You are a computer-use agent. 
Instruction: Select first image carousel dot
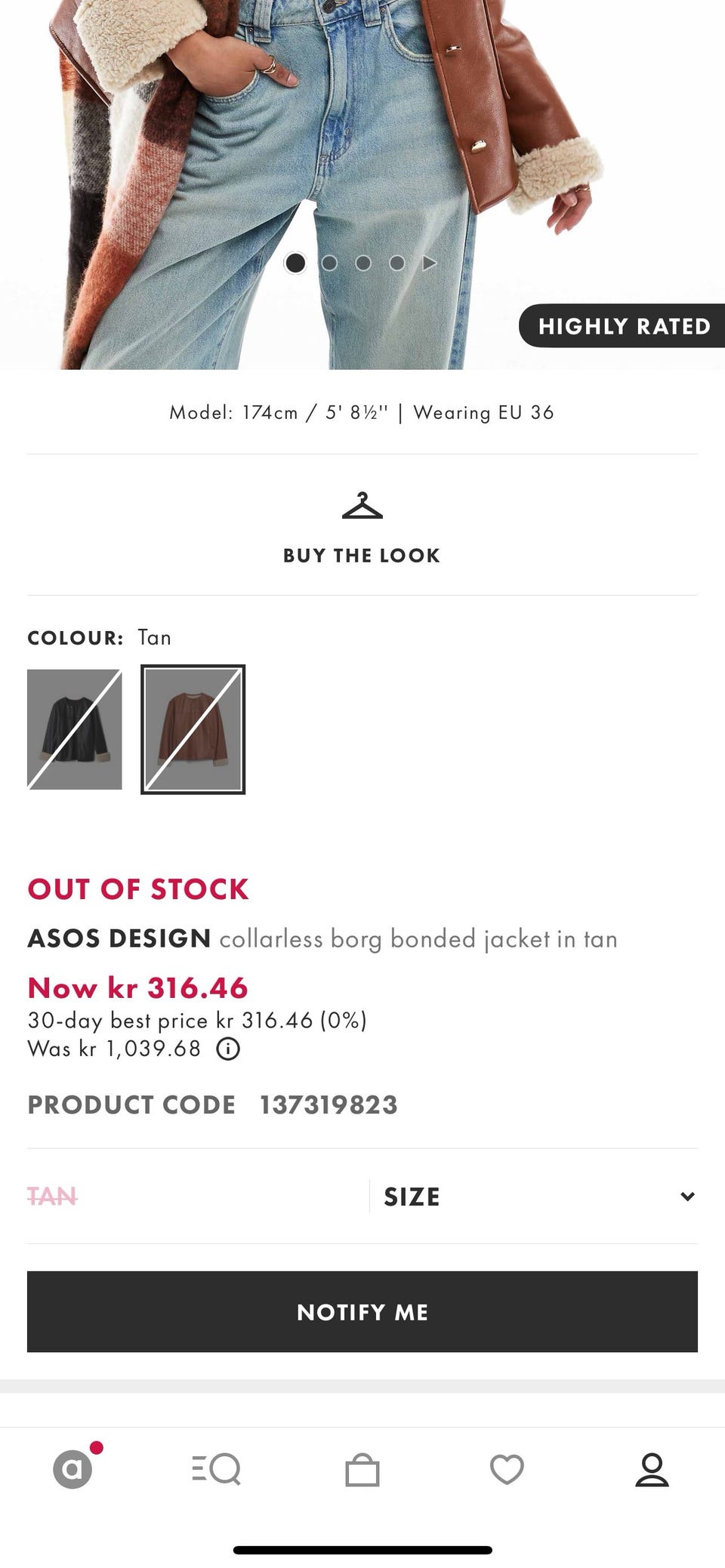295,263
